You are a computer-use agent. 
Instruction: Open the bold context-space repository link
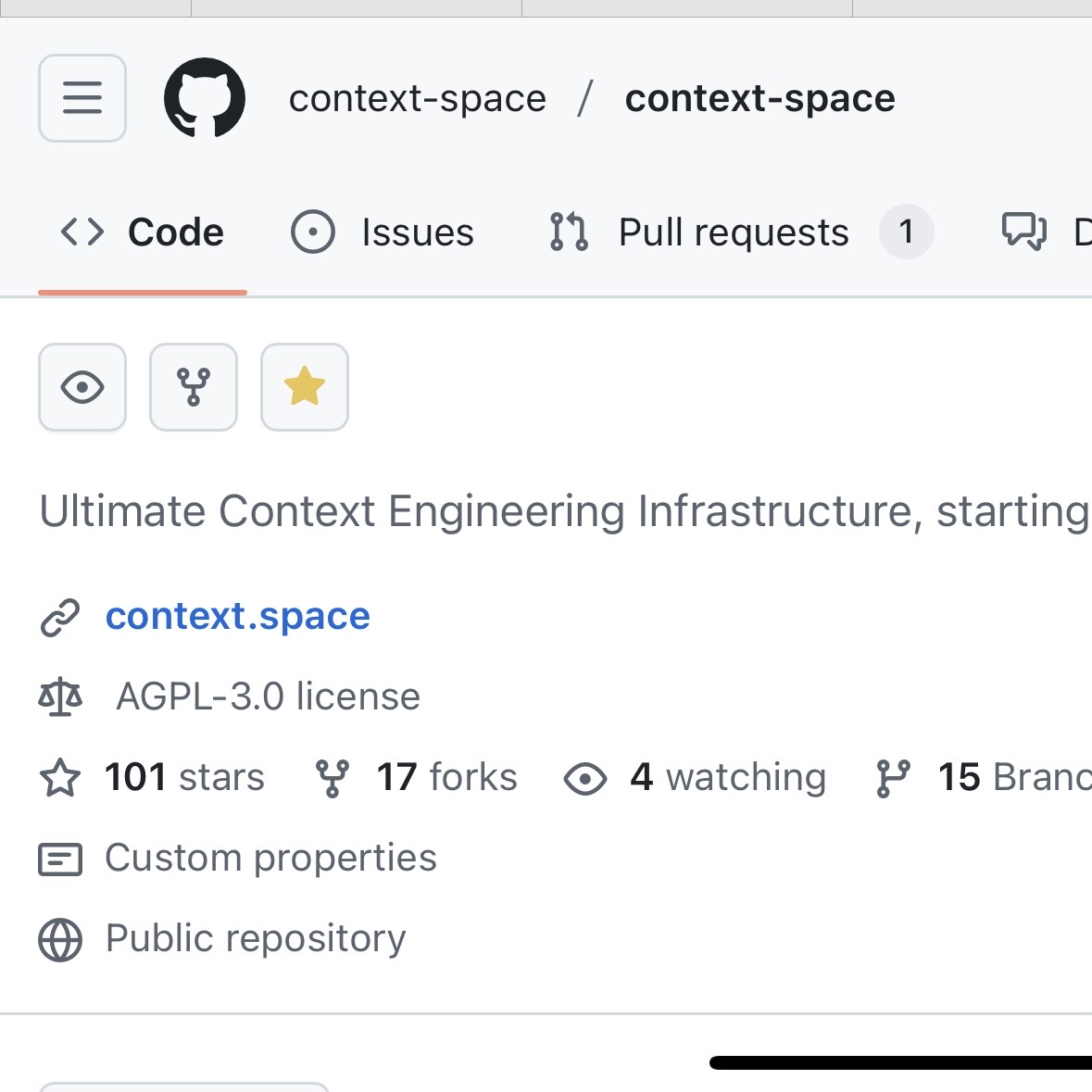click(x=759, y=98)
